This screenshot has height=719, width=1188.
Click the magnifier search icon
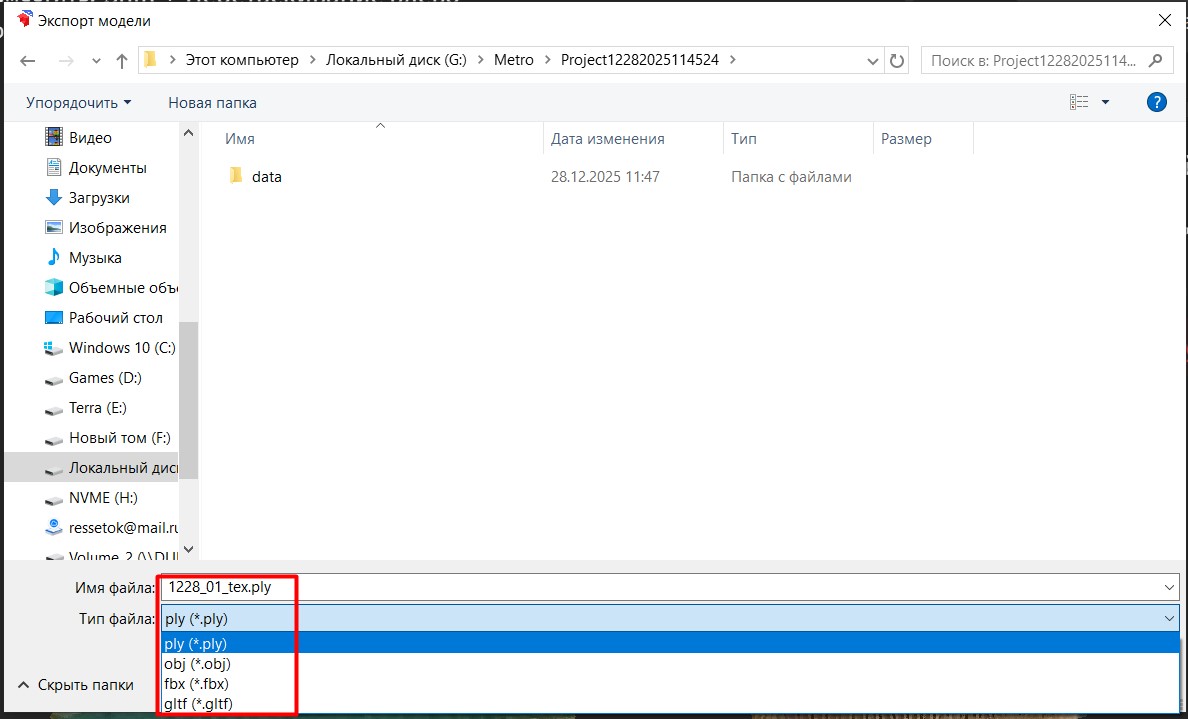[x=1155, y=61]
